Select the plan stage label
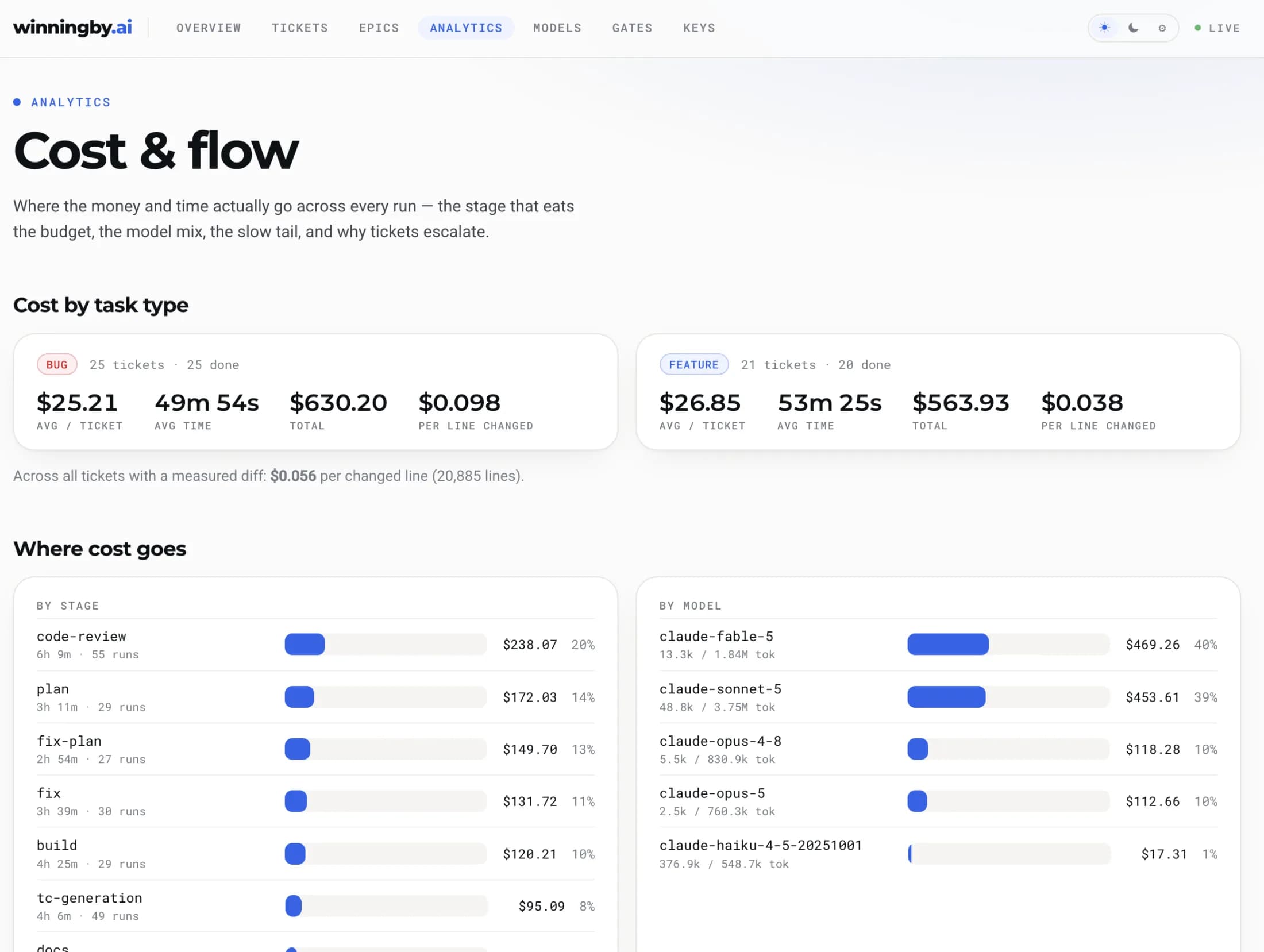 (53, 689)
